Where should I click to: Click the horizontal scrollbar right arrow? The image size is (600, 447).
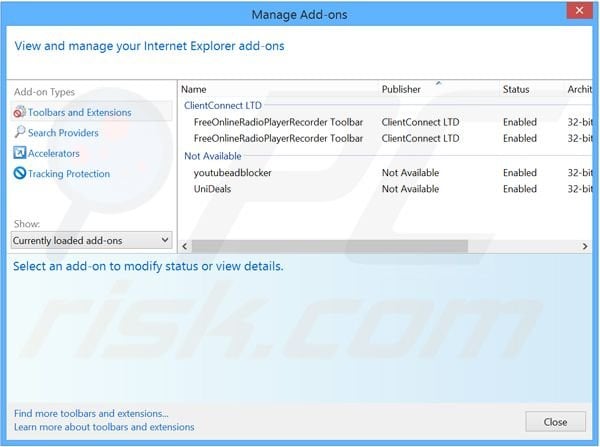pyautogui.click(x=585, y=246)
